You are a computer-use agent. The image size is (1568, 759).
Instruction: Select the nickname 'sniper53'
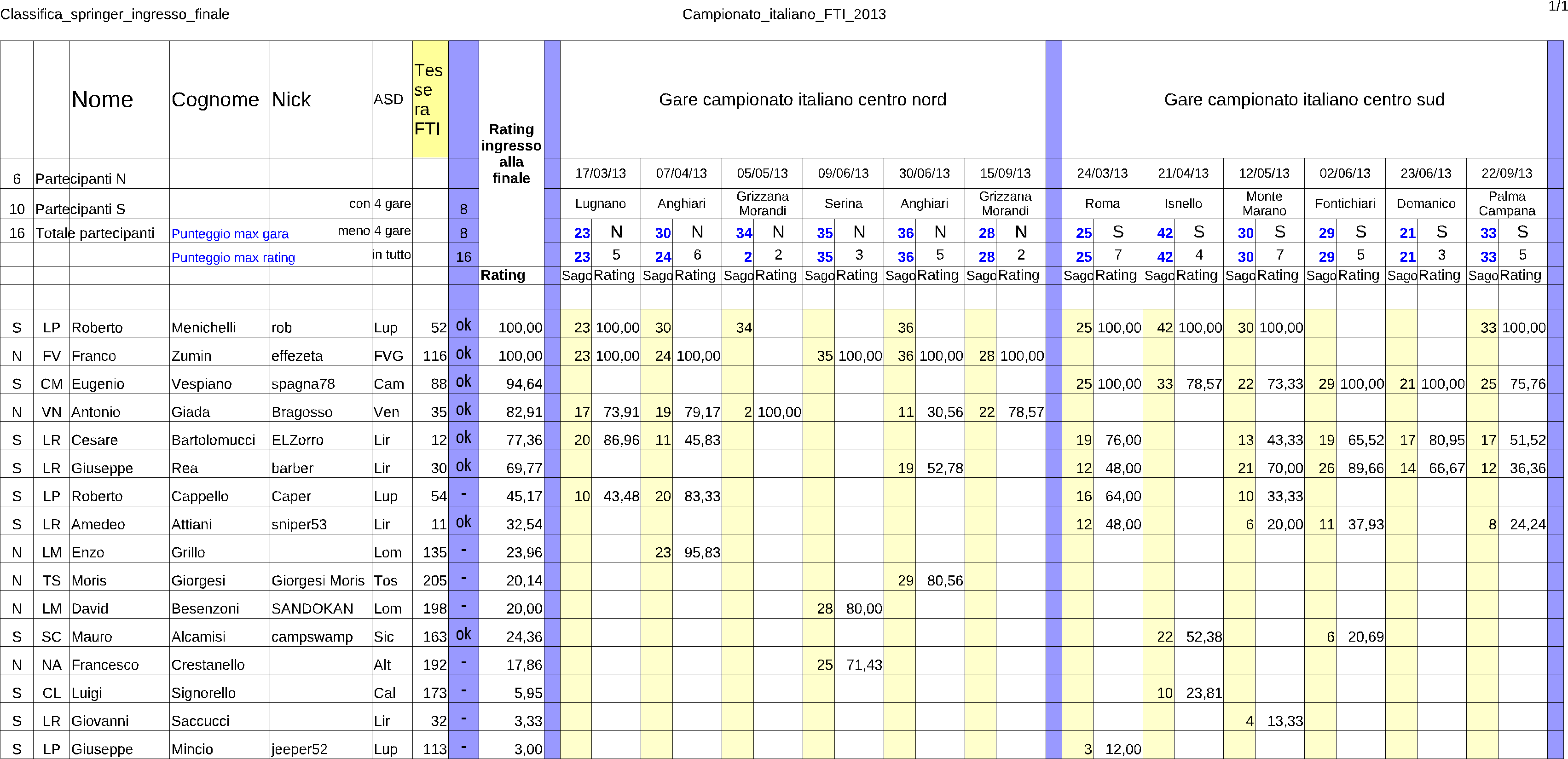[x=299, y=524]
